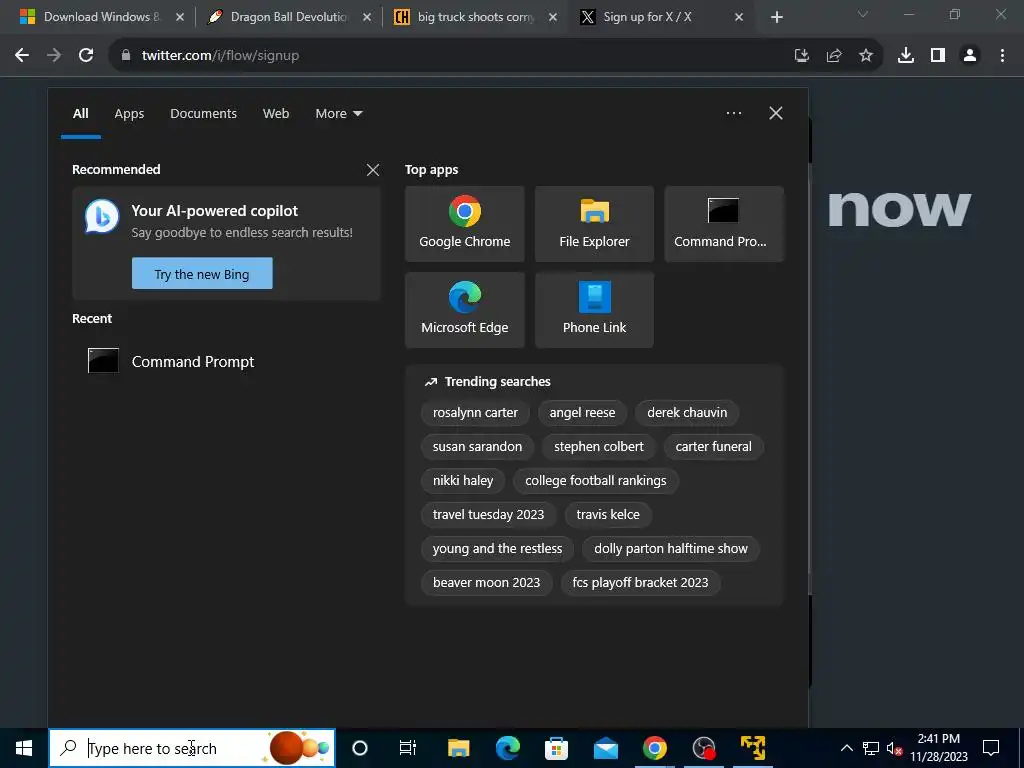
Task: Search trending beaver moon 2023
Action: click(487, 583)
